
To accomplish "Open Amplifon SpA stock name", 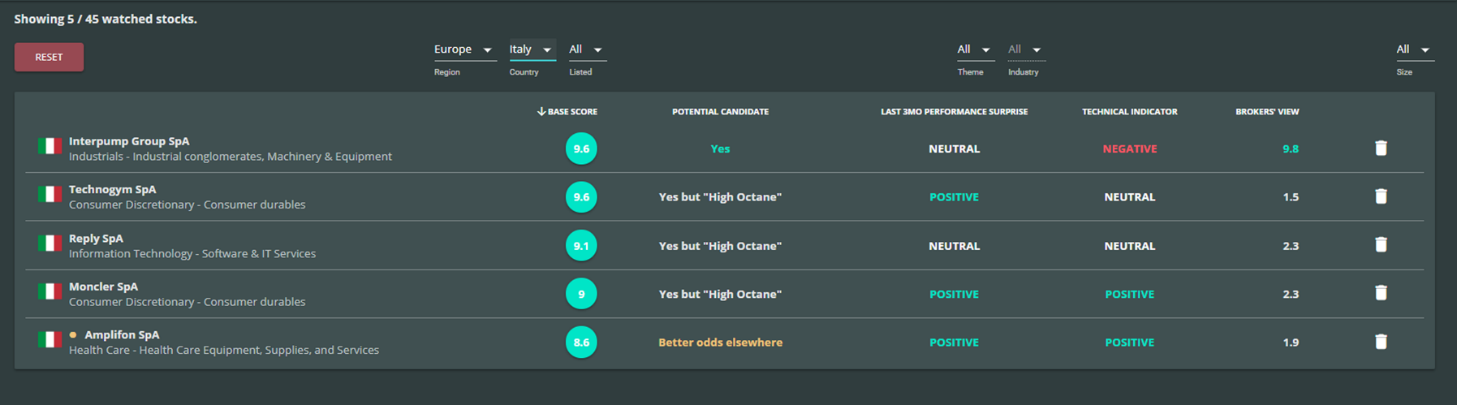I will pyautogui.click(x=122, y=335).
